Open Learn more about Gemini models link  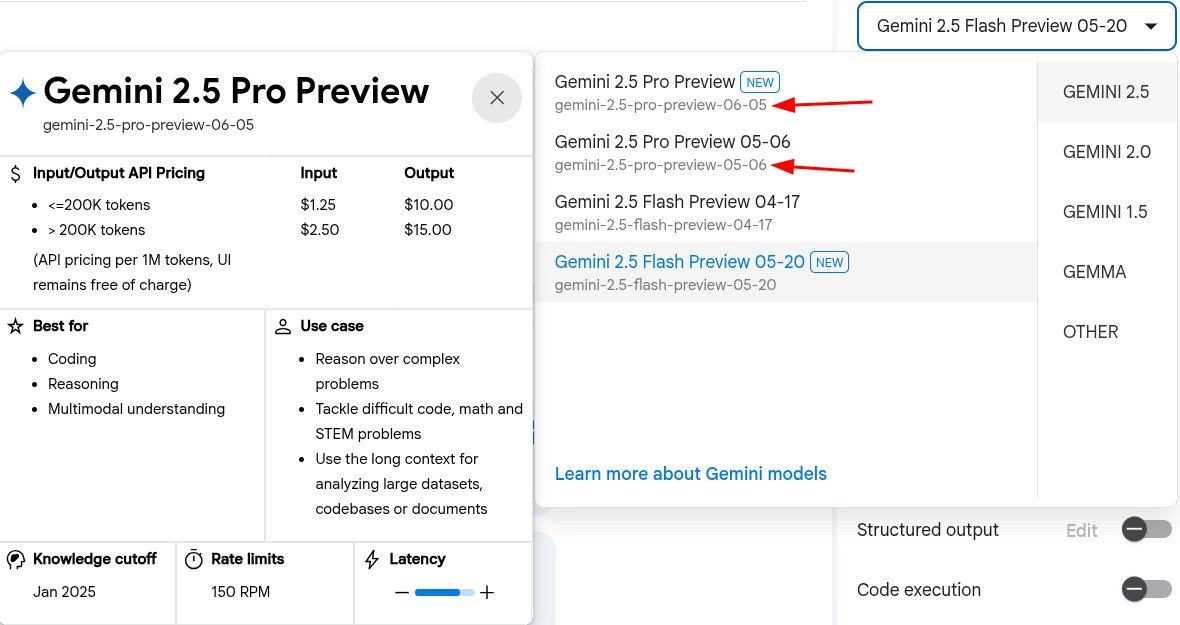690,474
